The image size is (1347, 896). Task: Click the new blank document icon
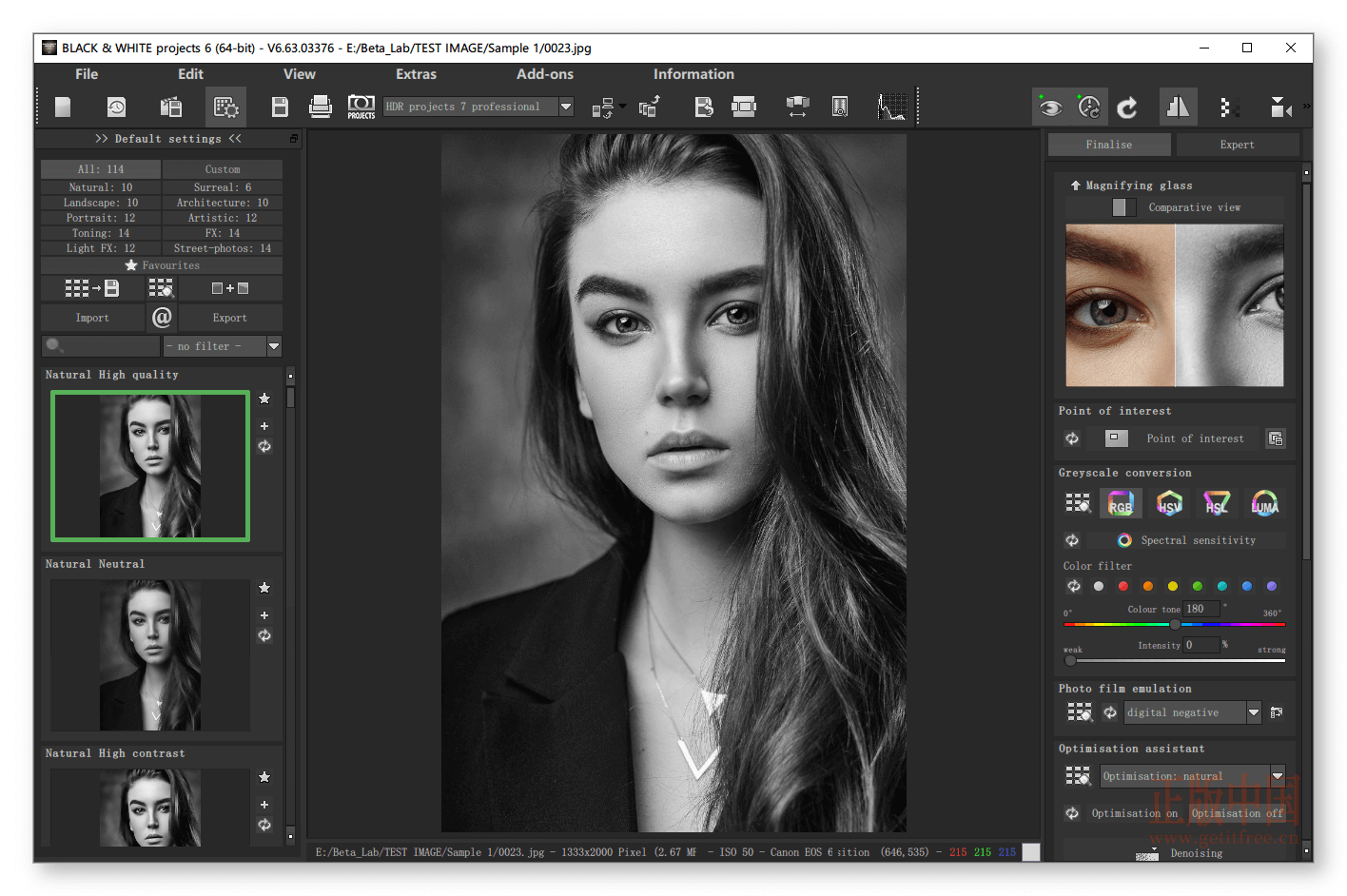(63, 107)
